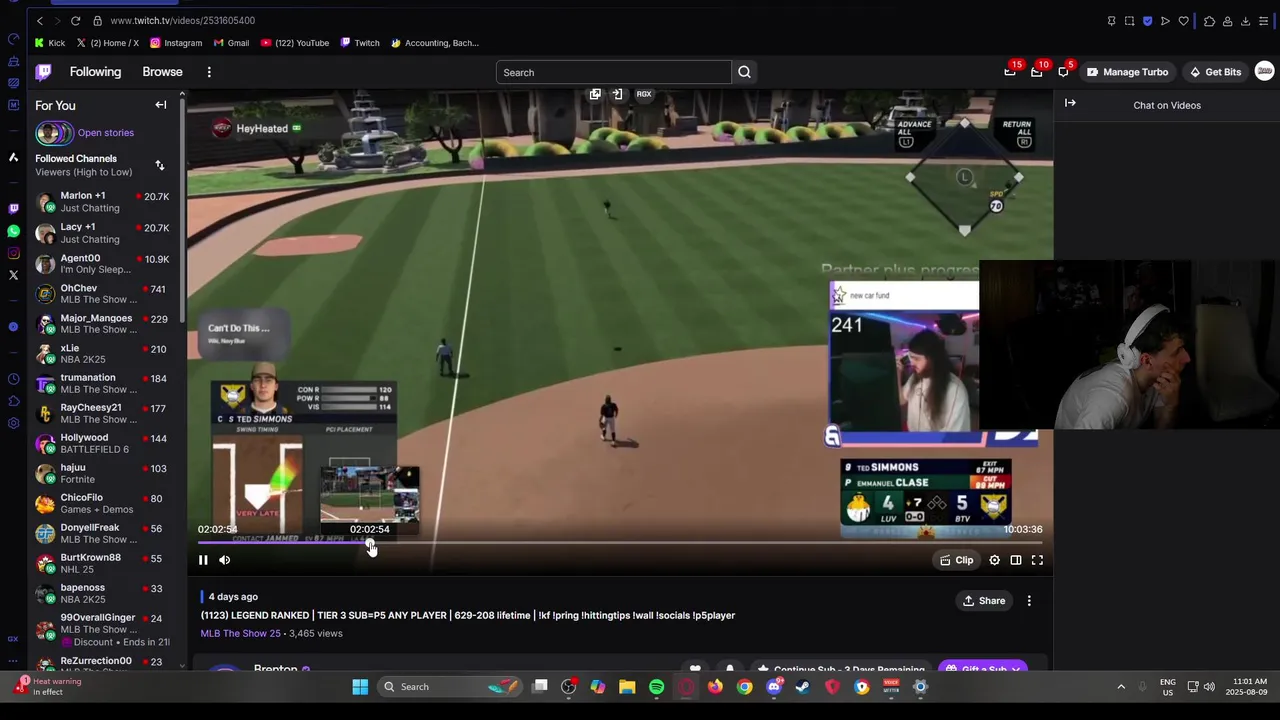Open the three-dot More menu beside Browse
1280x720 pixels.
point(209,72)
